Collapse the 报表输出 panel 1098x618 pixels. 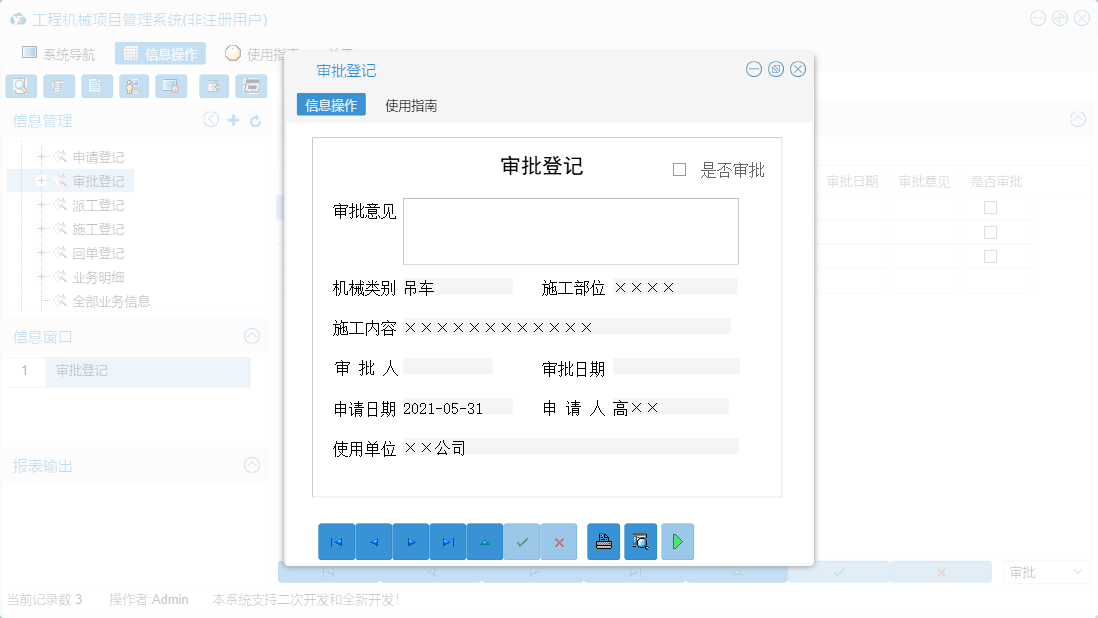252,465
